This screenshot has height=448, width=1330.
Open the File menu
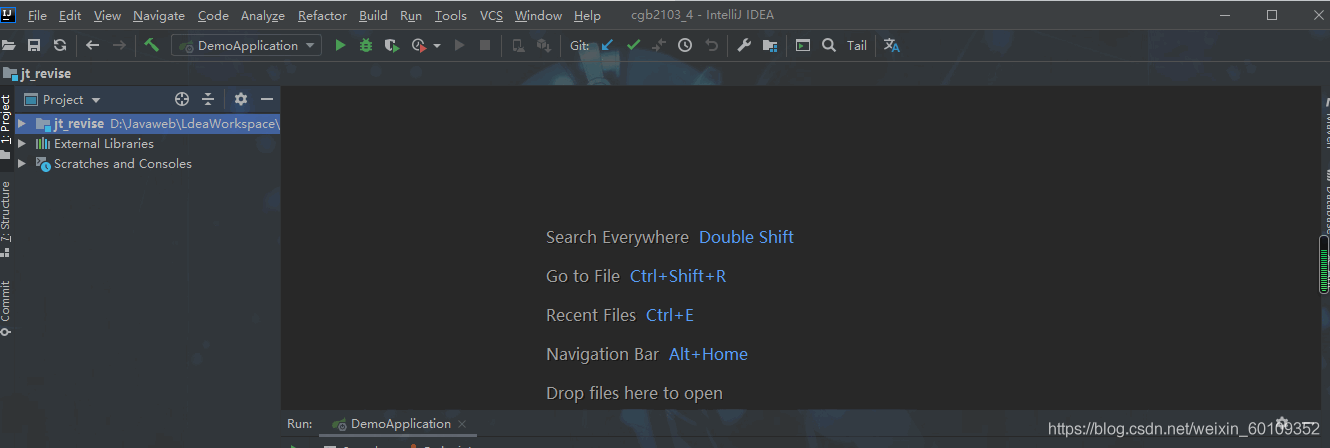tap(37, 16)
